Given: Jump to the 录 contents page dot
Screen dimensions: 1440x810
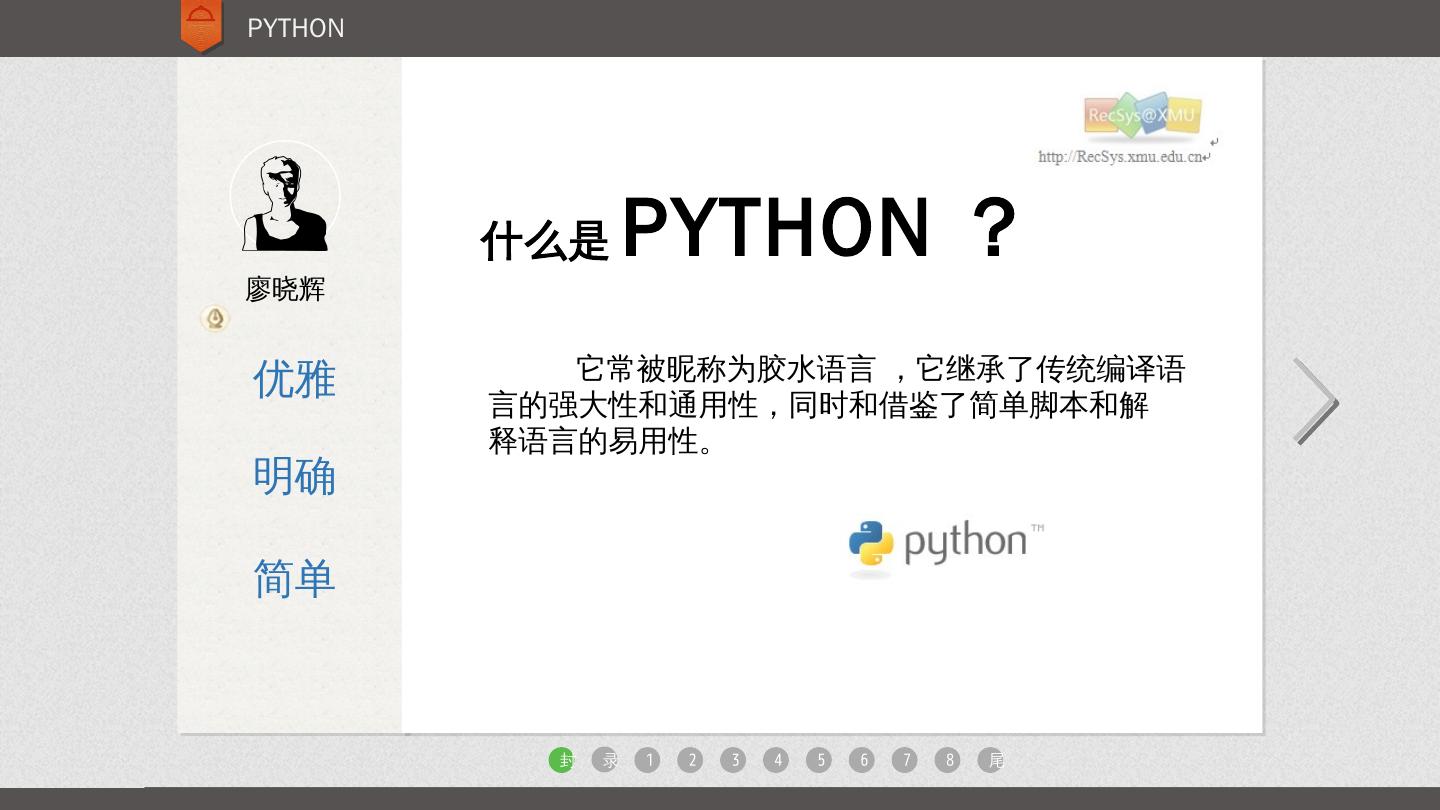Looking at the screenshot, I should (x=605, y=760).
